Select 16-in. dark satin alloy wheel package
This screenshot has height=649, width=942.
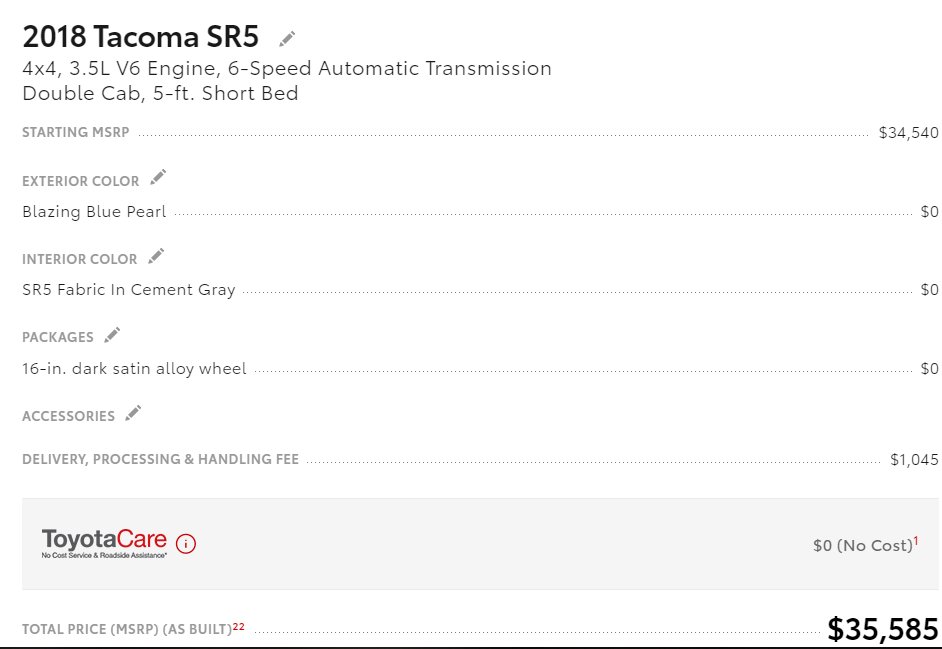click(x=134, y=368)
